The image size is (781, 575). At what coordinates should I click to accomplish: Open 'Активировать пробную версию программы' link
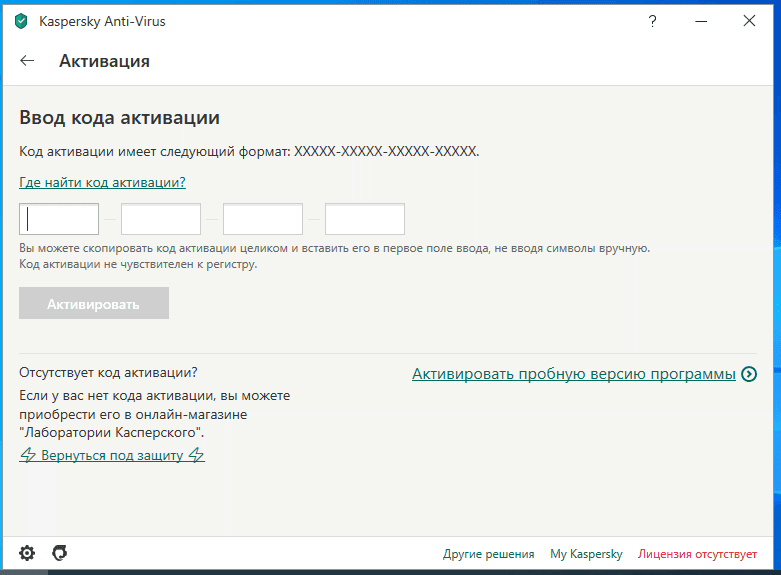tap(574, 374)
